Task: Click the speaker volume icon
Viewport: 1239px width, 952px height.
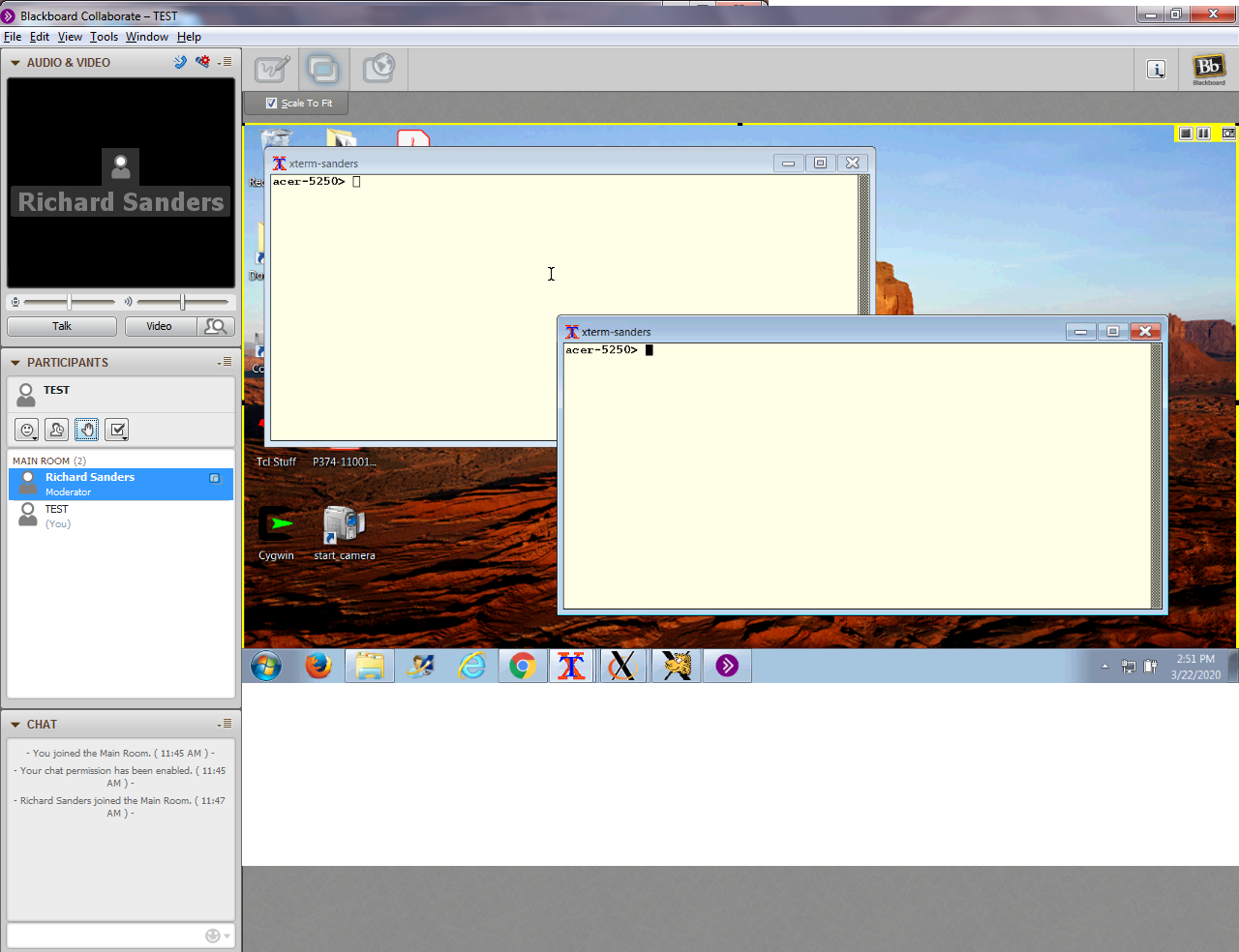Action: pyautogui.click(x=128, y=302)
